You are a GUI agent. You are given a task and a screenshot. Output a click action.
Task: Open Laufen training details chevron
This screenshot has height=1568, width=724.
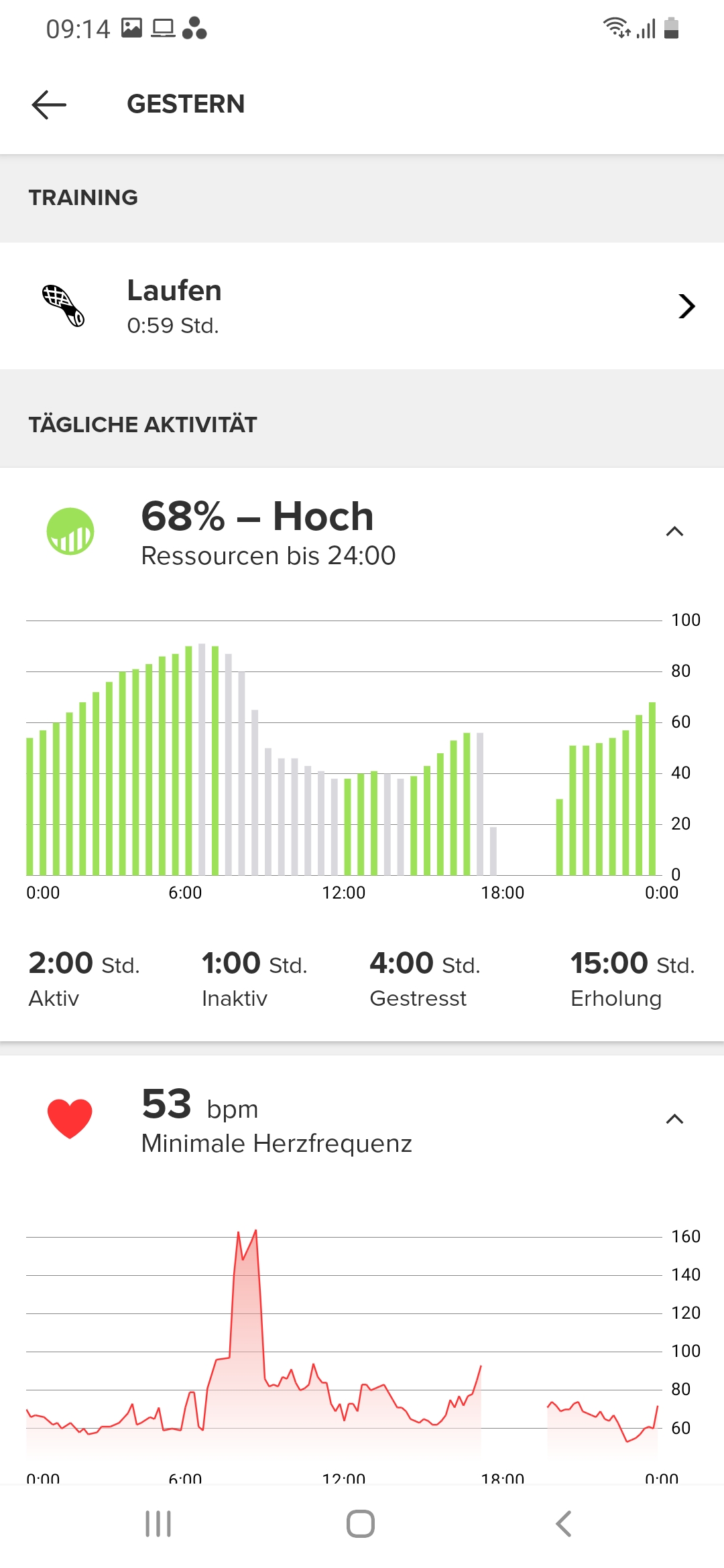tap(686, 306)
